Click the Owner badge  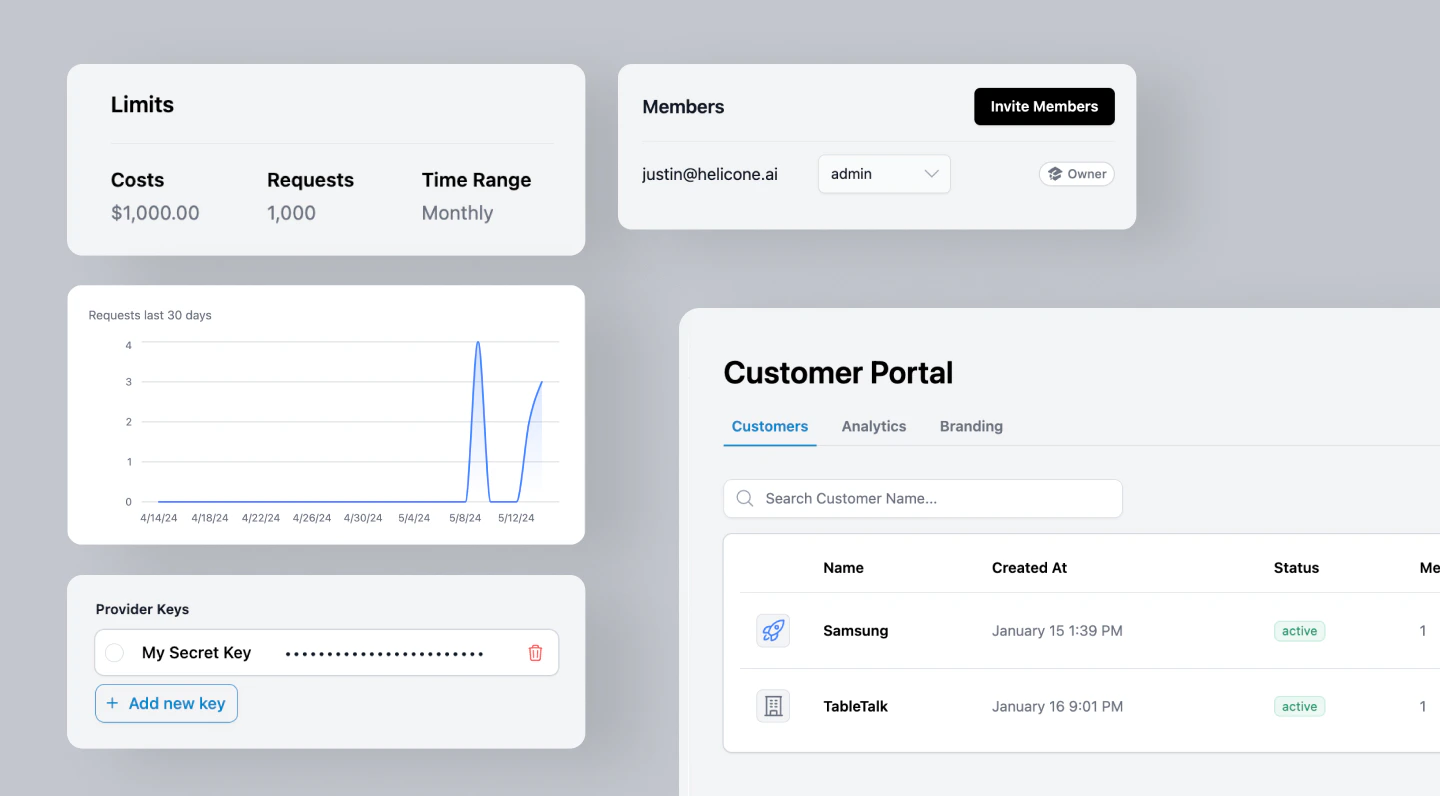click(x=1076, y=173)
